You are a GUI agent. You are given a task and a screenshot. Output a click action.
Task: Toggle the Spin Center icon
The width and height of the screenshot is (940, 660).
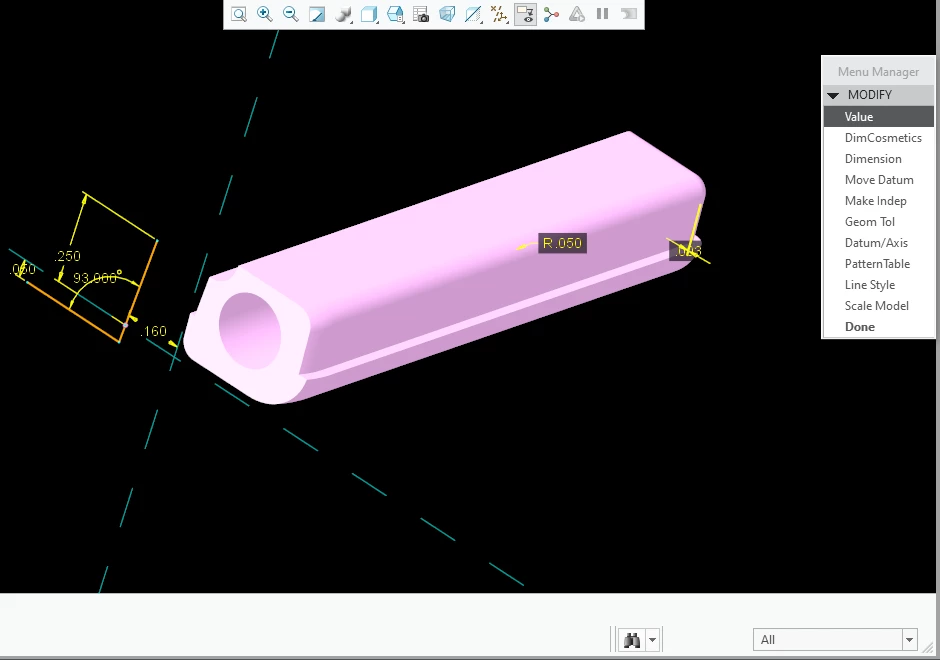click(x=551, y=14)
